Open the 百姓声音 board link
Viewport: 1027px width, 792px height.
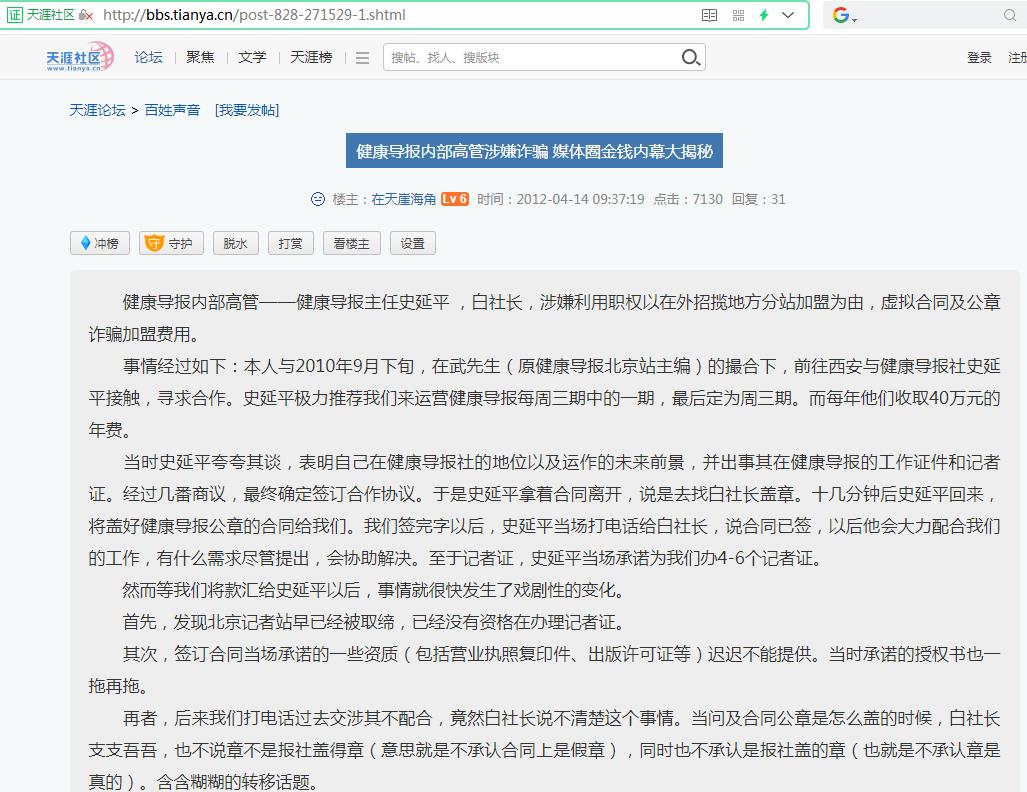[x=172, y=110]
